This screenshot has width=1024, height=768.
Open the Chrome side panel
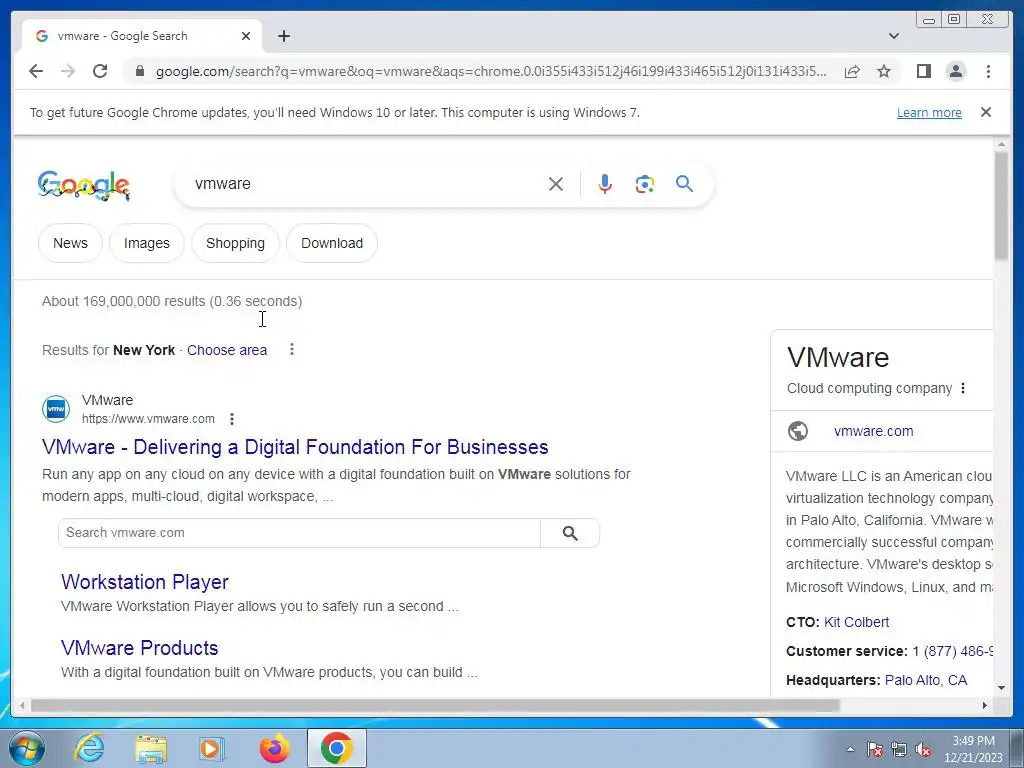923,71
